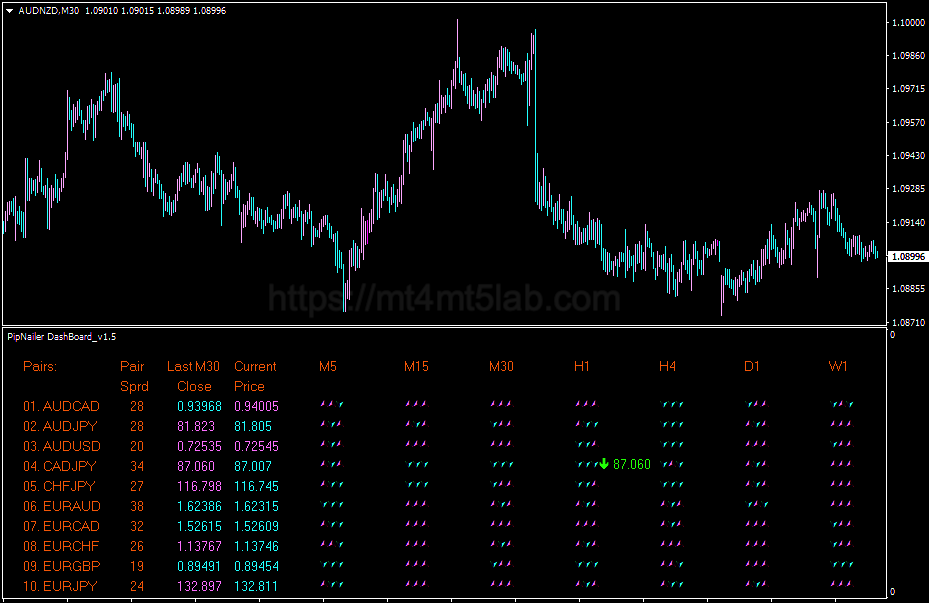The image size is (929, 603).
Task: Click the H4 timeframe column header
Action: tap(667, 367)
